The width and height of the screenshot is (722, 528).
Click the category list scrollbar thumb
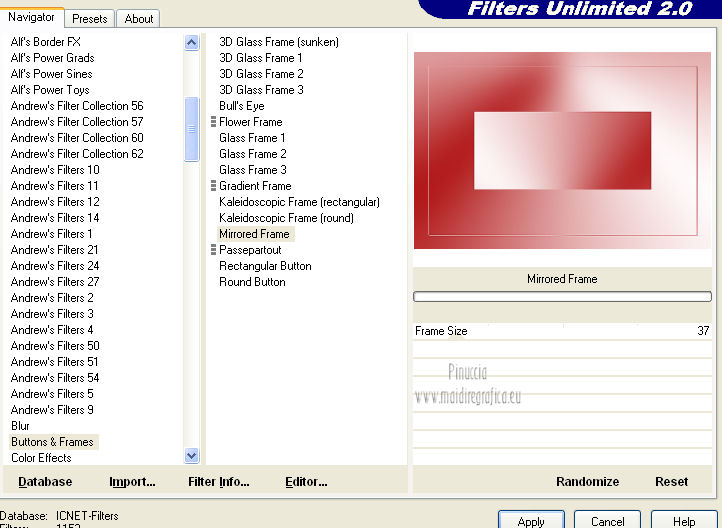coord(192,129)
